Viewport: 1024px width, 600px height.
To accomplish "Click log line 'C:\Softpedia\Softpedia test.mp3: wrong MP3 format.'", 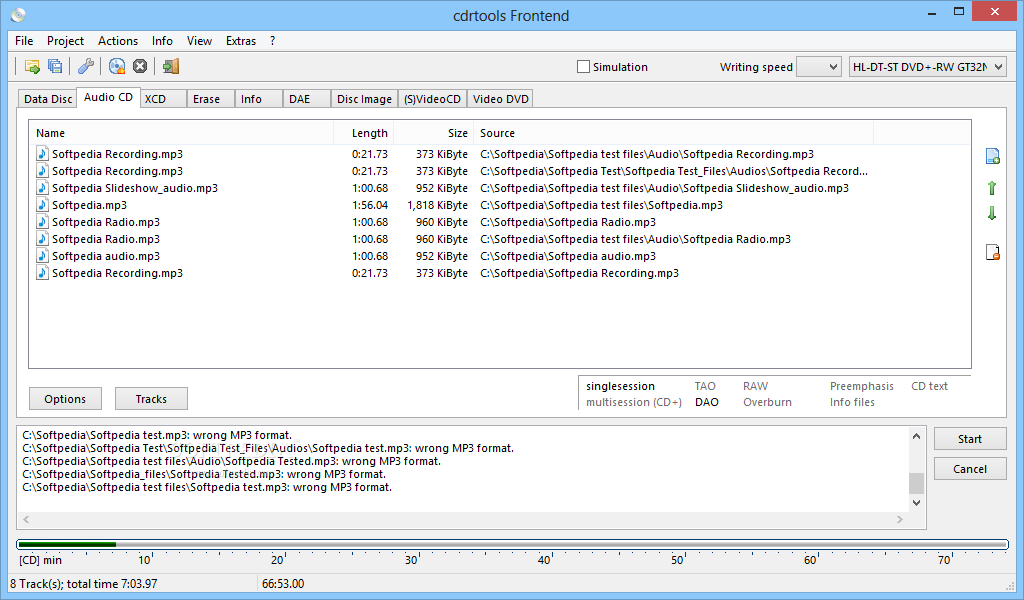I will tap(157, 435).
